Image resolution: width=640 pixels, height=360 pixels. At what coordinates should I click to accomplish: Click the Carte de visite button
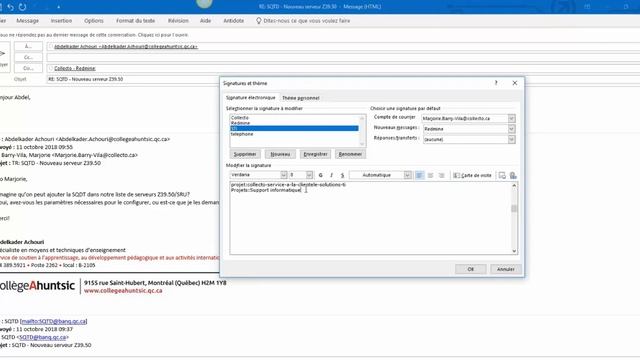coord(472,175)
